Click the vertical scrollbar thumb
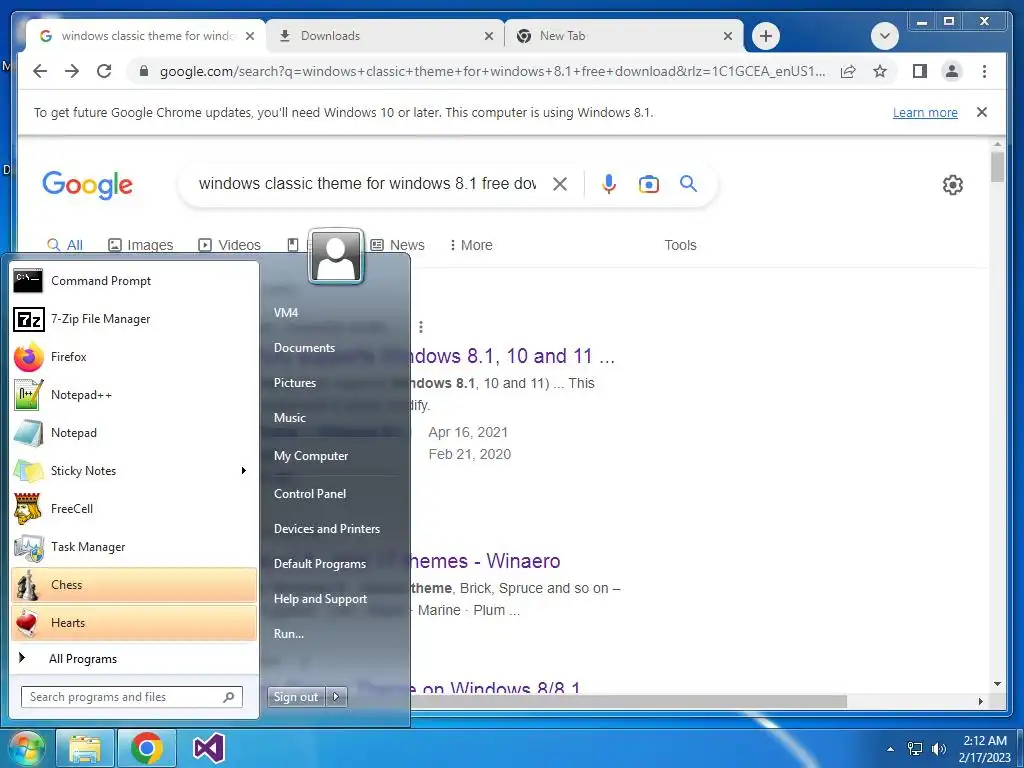1024x768 pixels. coord(997,167)
